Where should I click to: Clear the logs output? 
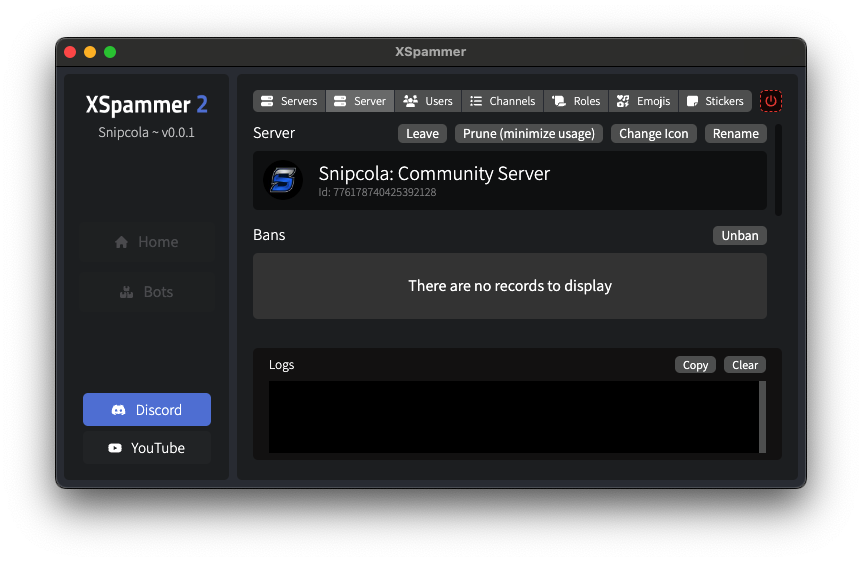(745, 365)
